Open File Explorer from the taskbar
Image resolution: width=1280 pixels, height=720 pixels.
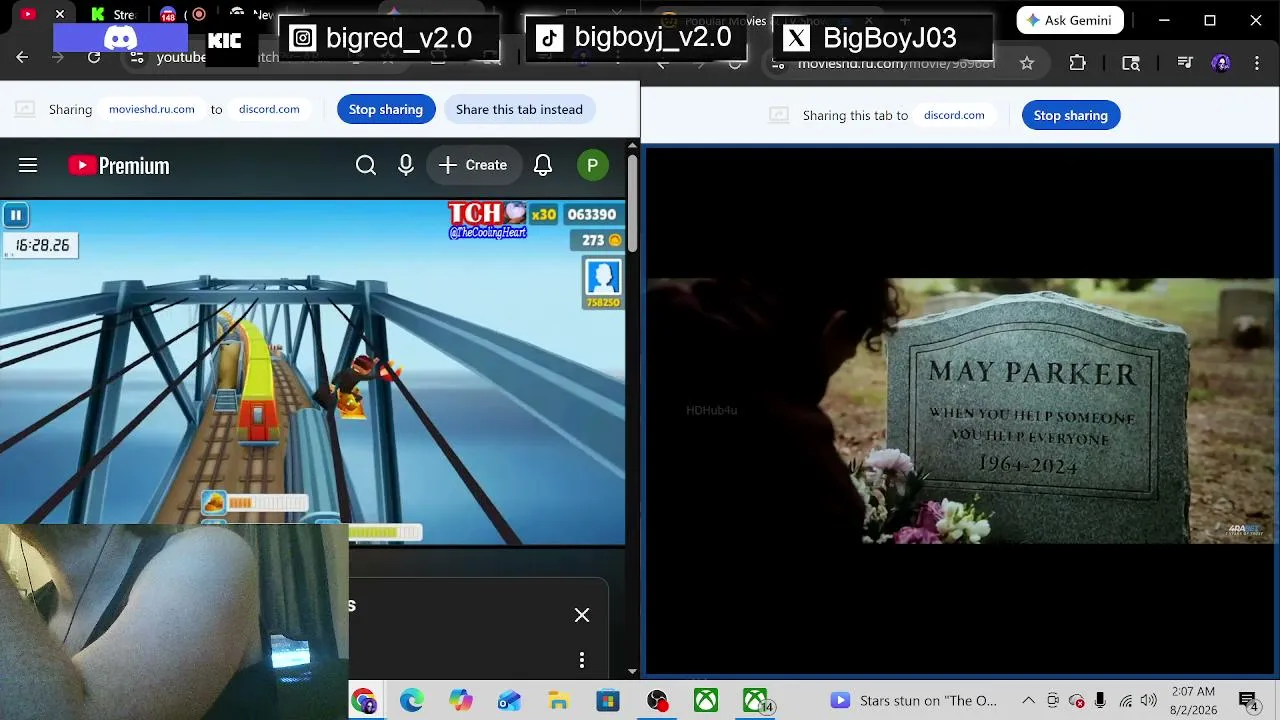point(559,701)
